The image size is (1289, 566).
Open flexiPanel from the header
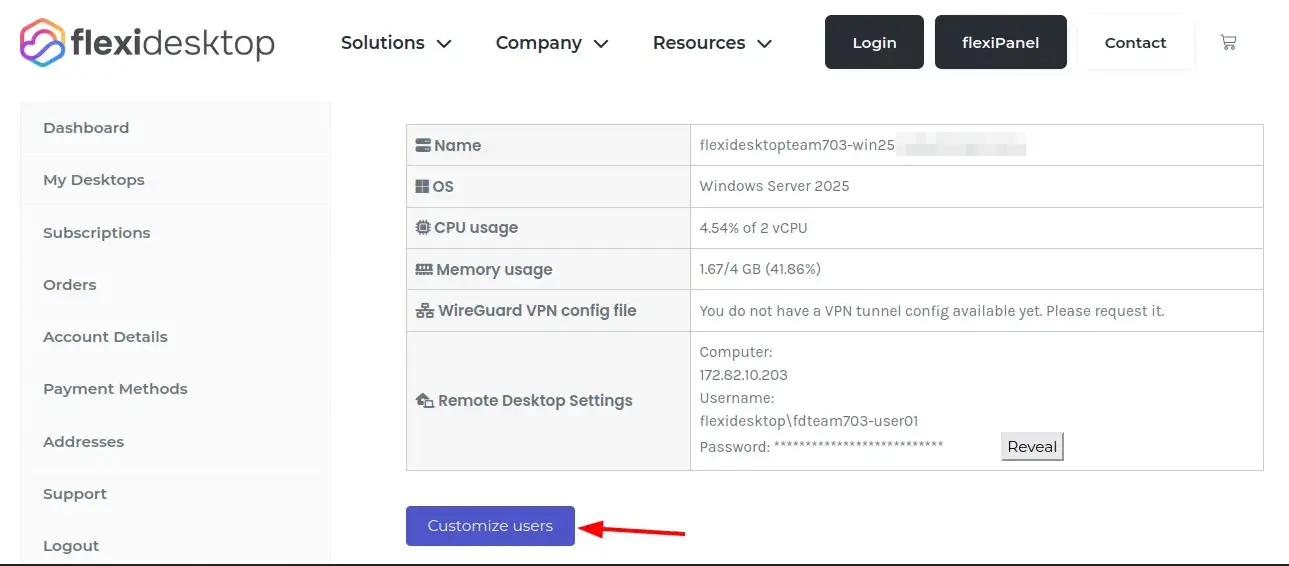[1000, 42]
